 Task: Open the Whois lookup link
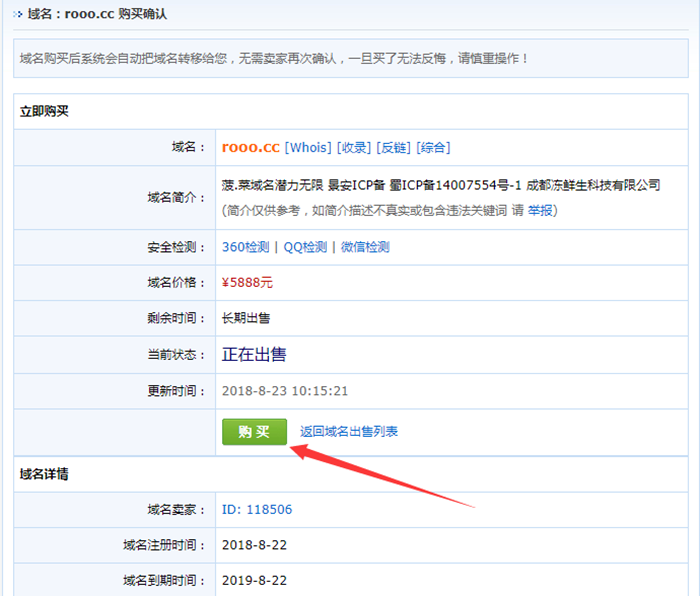pos(308,147)
